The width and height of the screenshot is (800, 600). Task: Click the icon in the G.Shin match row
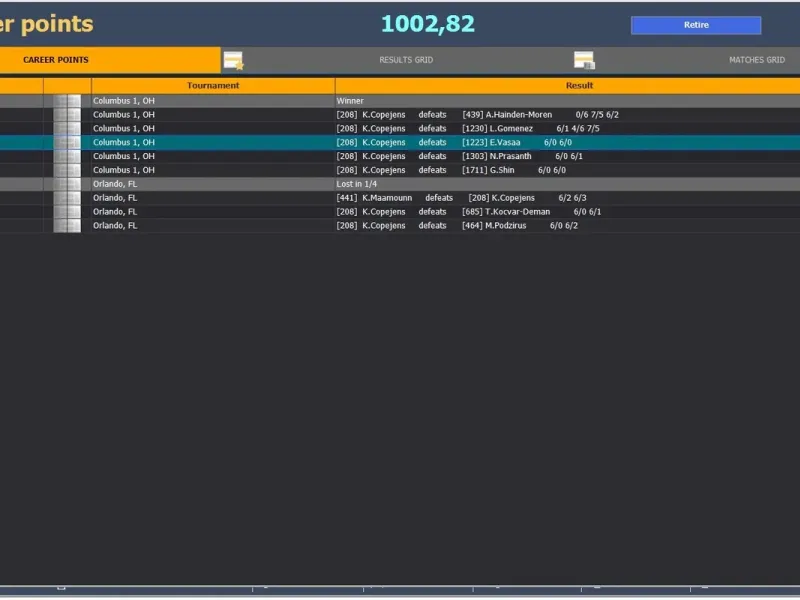tap(67, 169)
